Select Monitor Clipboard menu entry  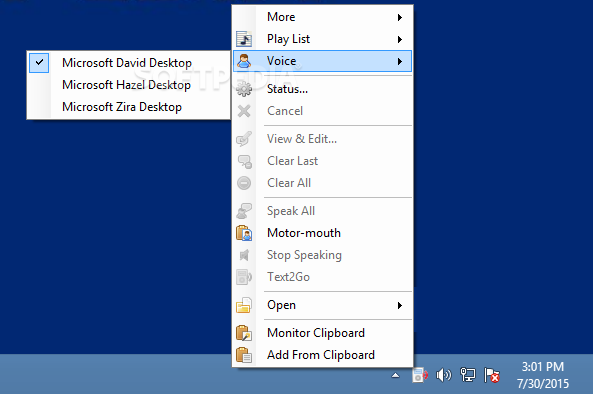click(323, 333)
